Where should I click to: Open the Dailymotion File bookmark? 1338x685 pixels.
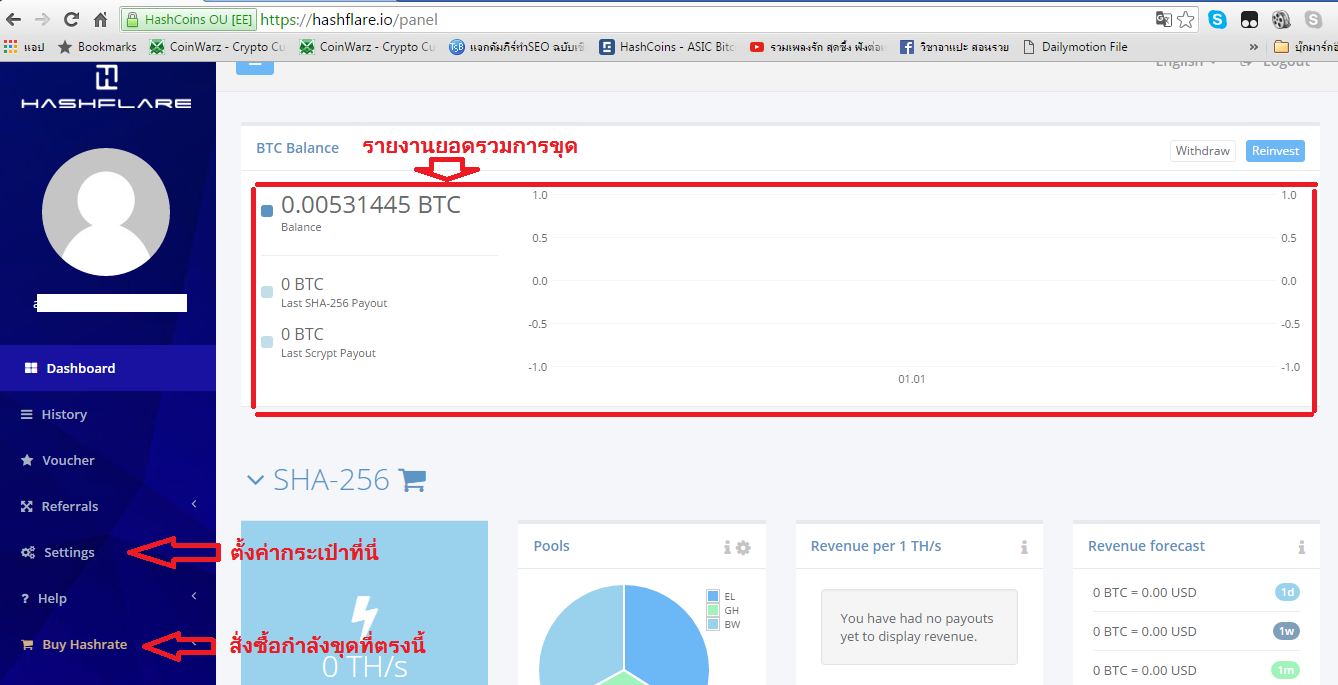click(1075, 46)
